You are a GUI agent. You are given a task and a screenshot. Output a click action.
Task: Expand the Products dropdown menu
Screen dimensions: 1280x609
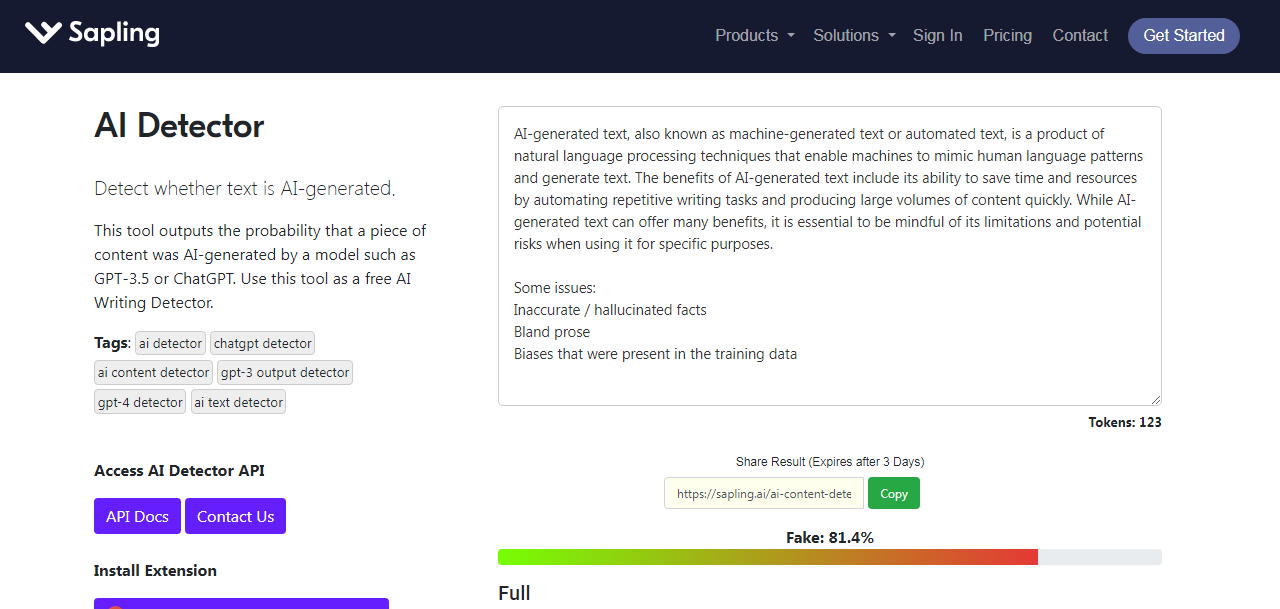click(754, 36)
